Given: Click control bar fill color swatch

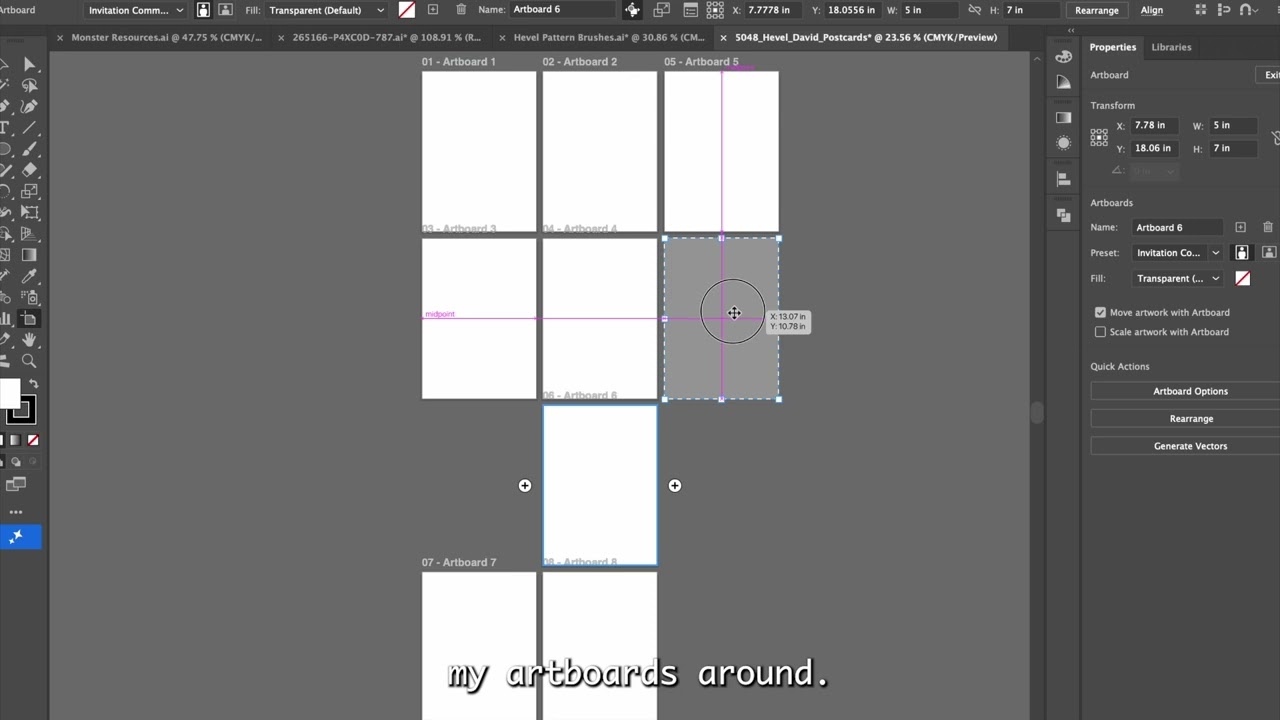Looking at the screenshot, I should click(x=406, y=10).
